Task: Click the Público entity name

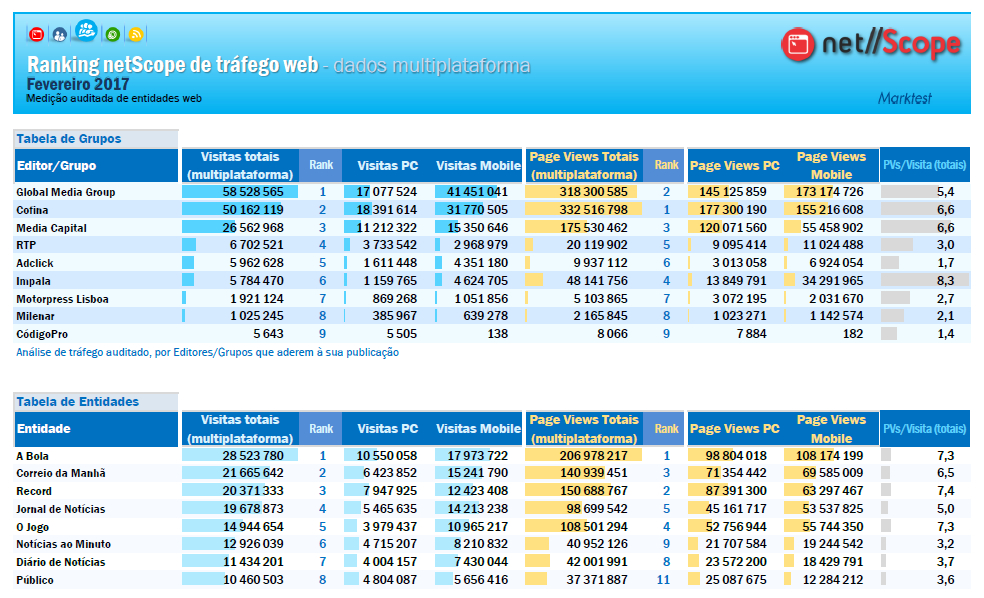Action: (36, 580)
